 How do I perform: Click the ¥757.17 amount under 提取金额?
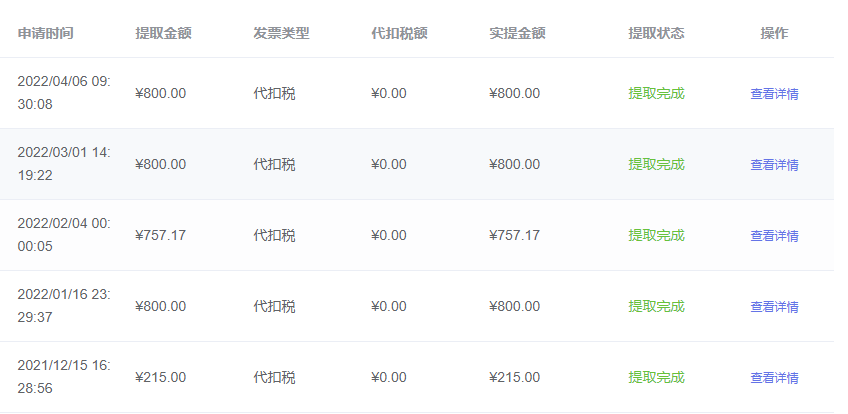point(160,236)
